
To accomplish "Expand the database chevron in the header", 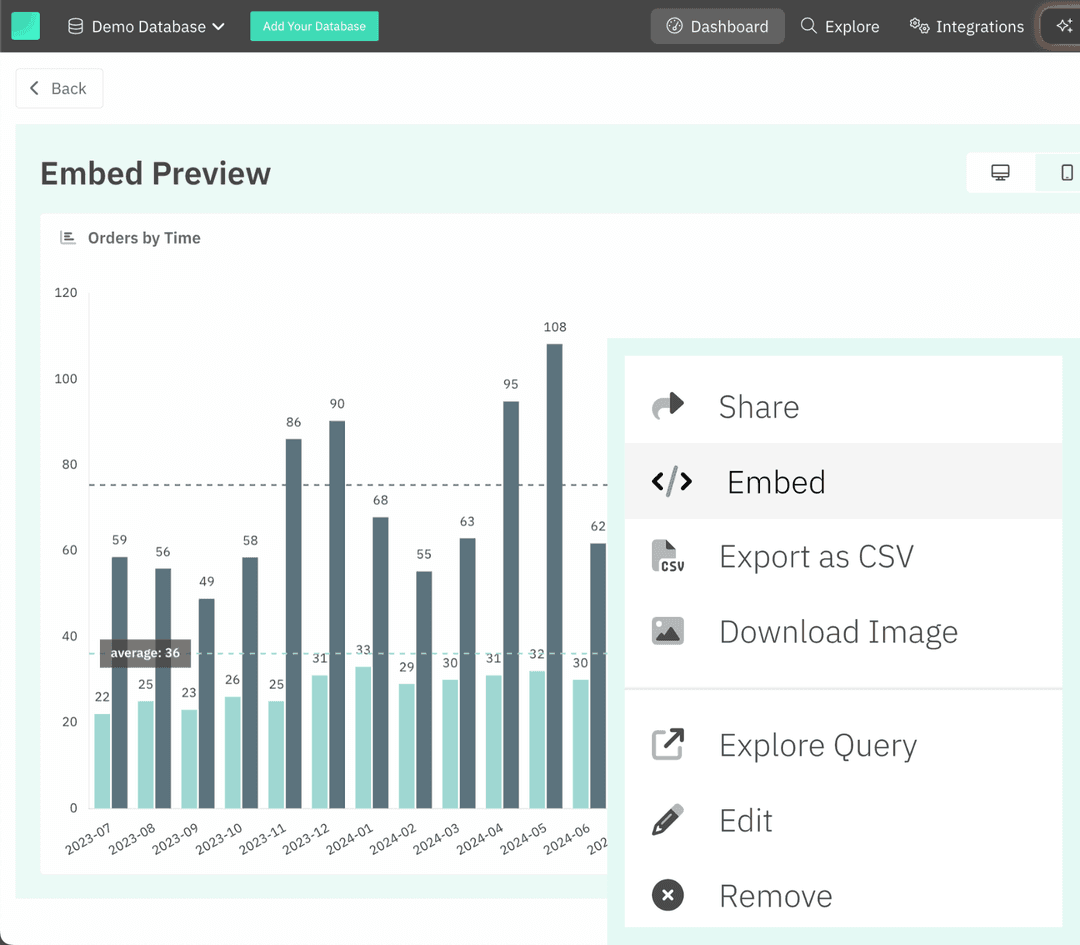I will (218, 26).
